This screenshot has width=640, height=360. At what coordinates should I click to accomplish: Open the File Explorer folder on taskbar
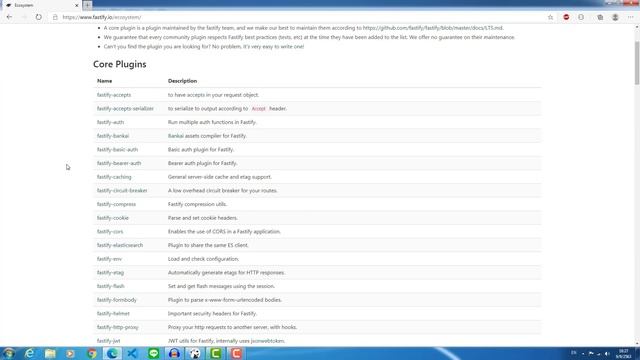pyautogui.click(x=50, y=353)
